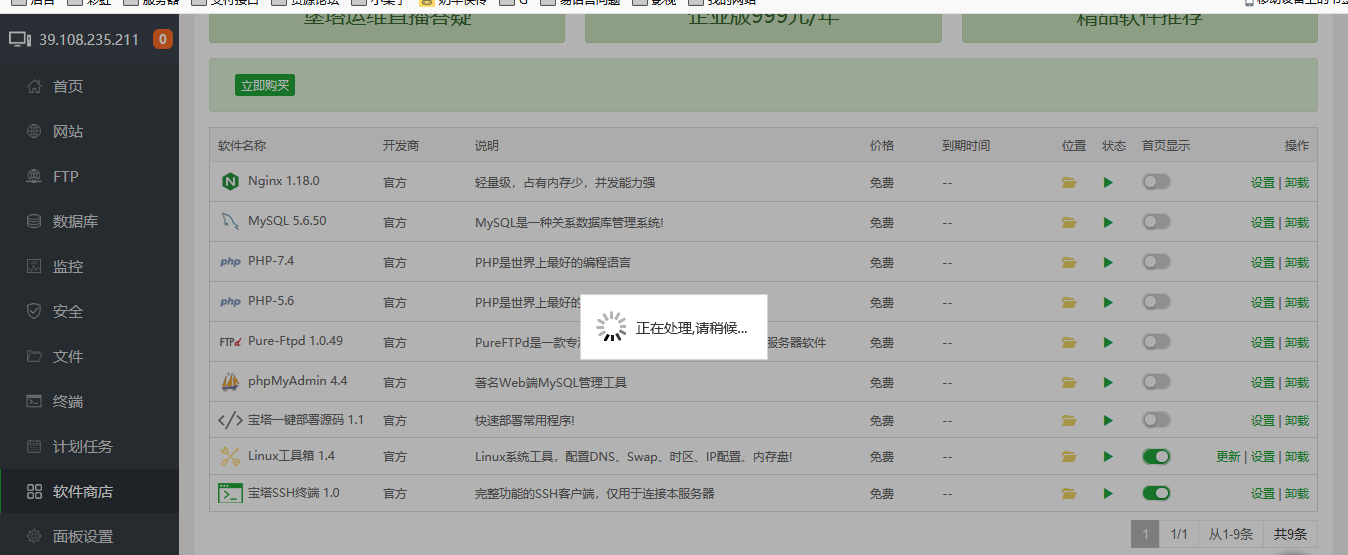Image resolution: width=1348 pixels, height=555 pixels.
Task: Open 设置 for PHP-7.4
Action: point(1263,263)
